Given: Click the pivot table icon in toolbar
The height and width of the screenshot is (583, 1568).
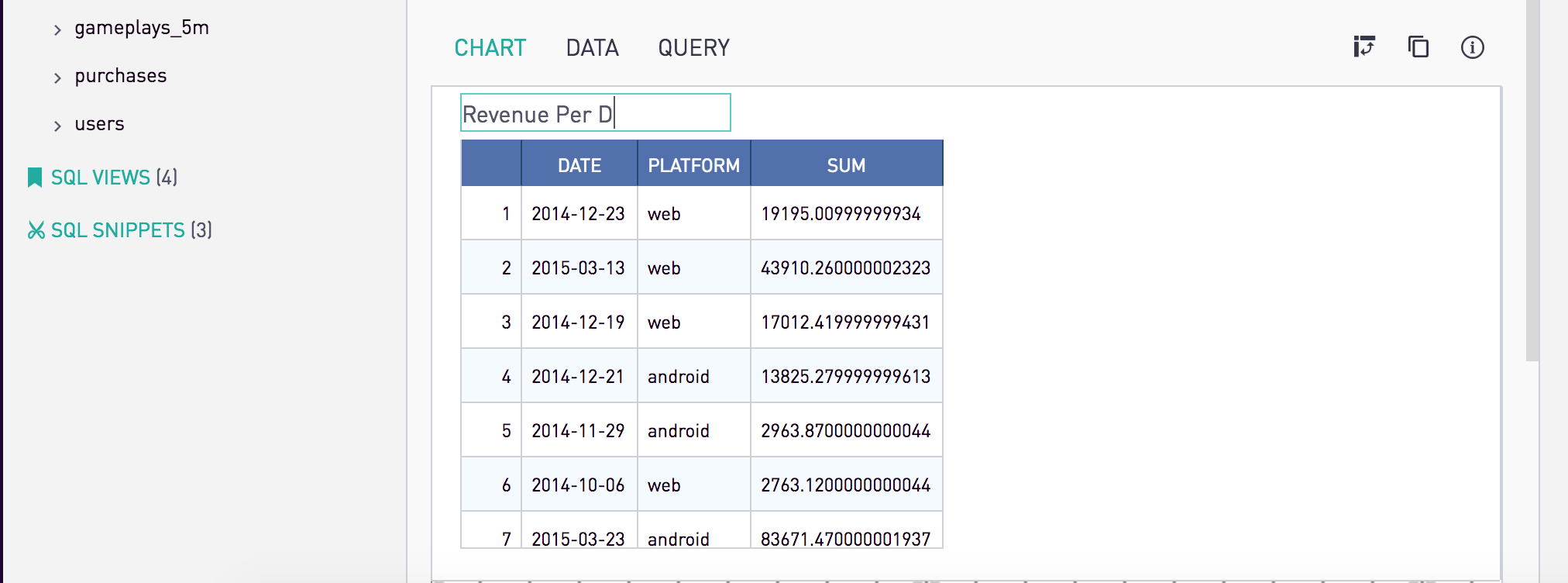Looking at the screenshot, I should [x=1364, y=47].
